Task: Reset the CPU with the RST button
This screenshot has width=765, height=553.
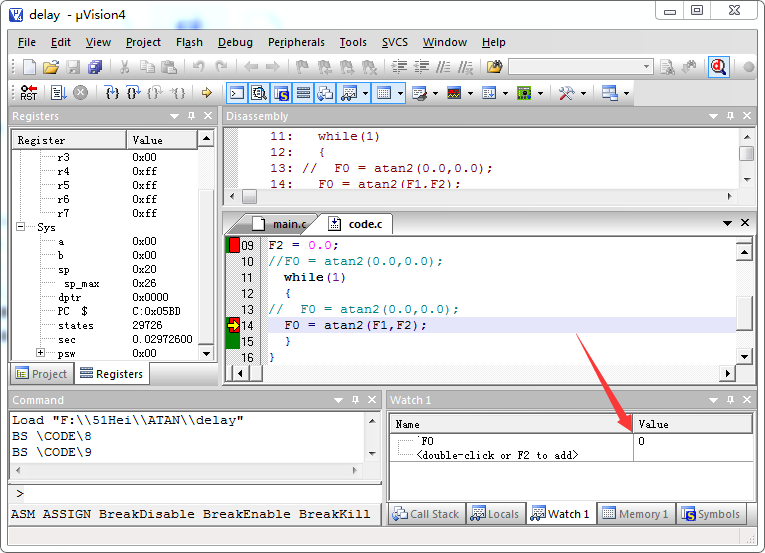Action: pos(29,92)
